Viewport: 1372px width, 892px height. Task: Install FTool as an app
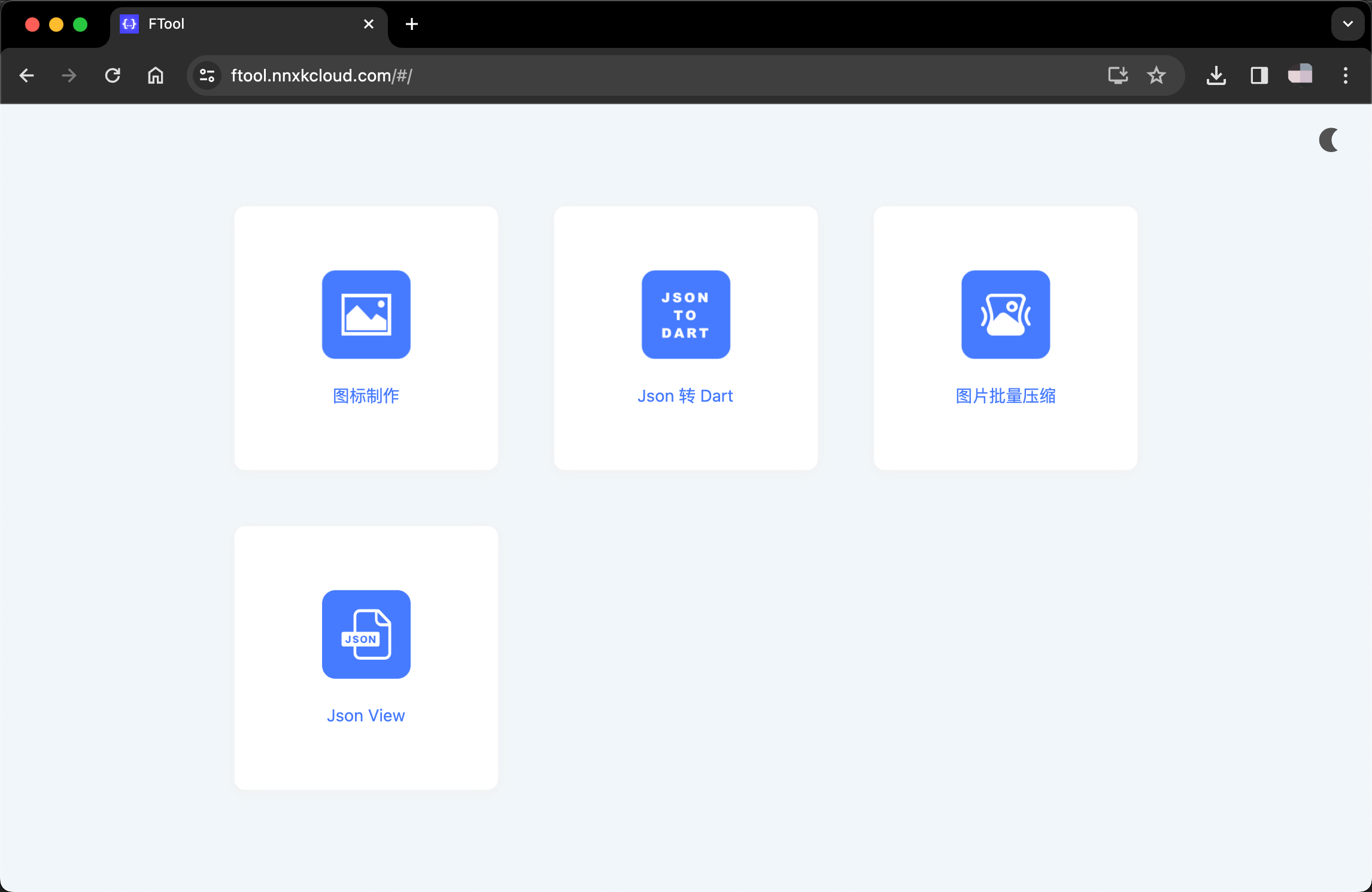point(1117,75)
